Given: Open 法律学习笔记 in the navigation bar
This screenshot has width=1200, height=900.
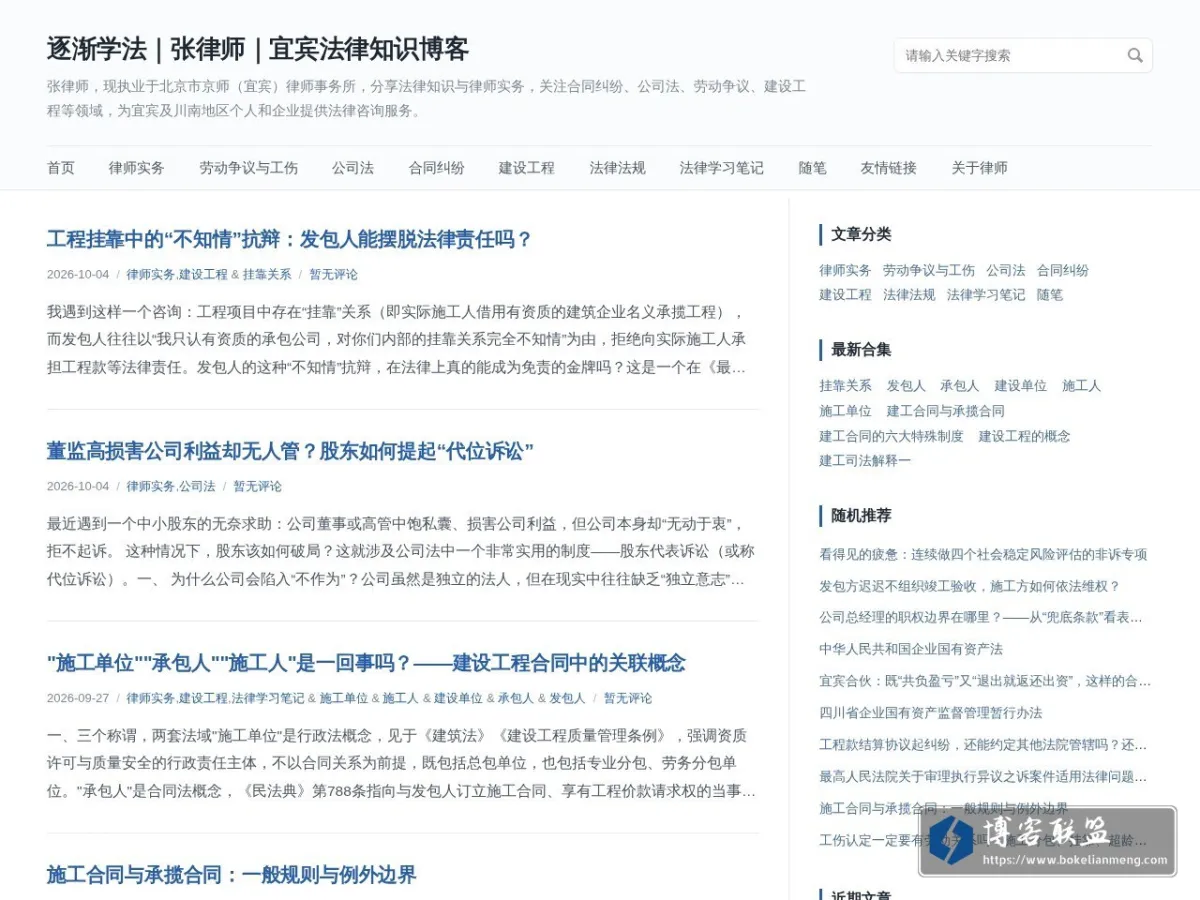Looking at the screenshot, I should click(x=722, y=168).
